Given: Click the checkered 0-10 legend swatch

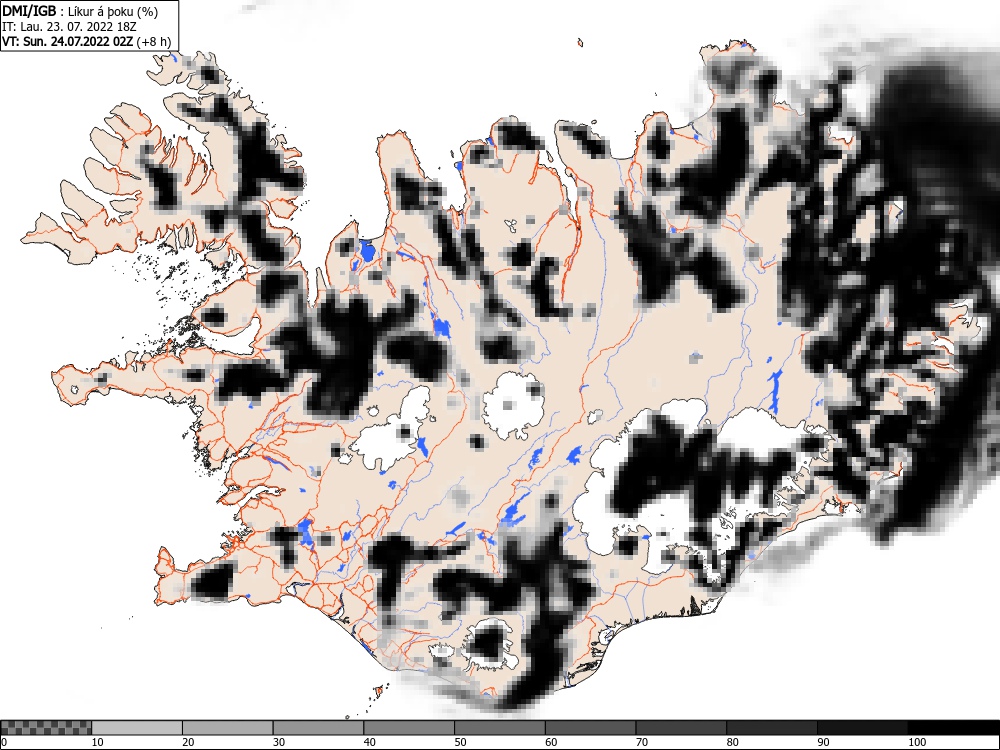Looking at the screenshot, I should [46, 728].
